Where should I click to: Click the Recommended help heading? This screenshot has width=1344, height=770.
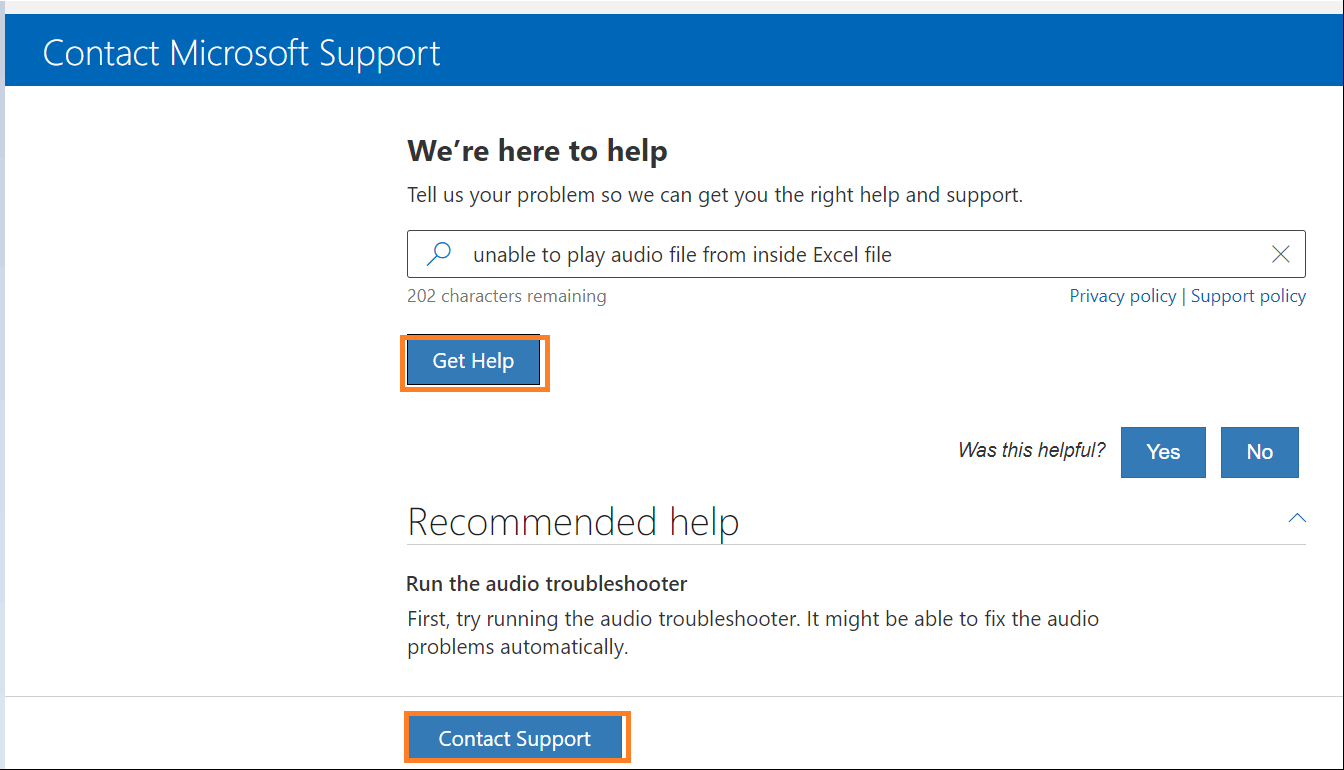(573, 522)
